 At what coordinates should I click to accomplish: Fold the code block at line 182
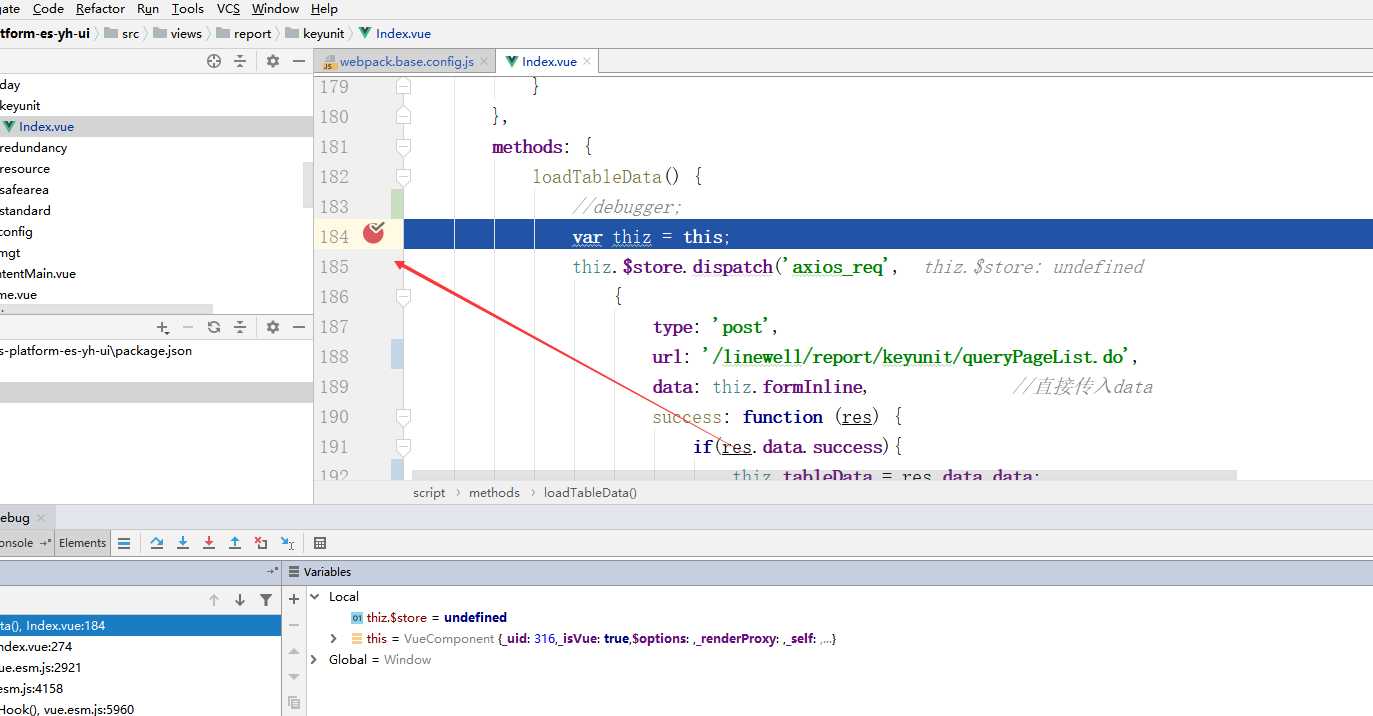coord(403,177)
